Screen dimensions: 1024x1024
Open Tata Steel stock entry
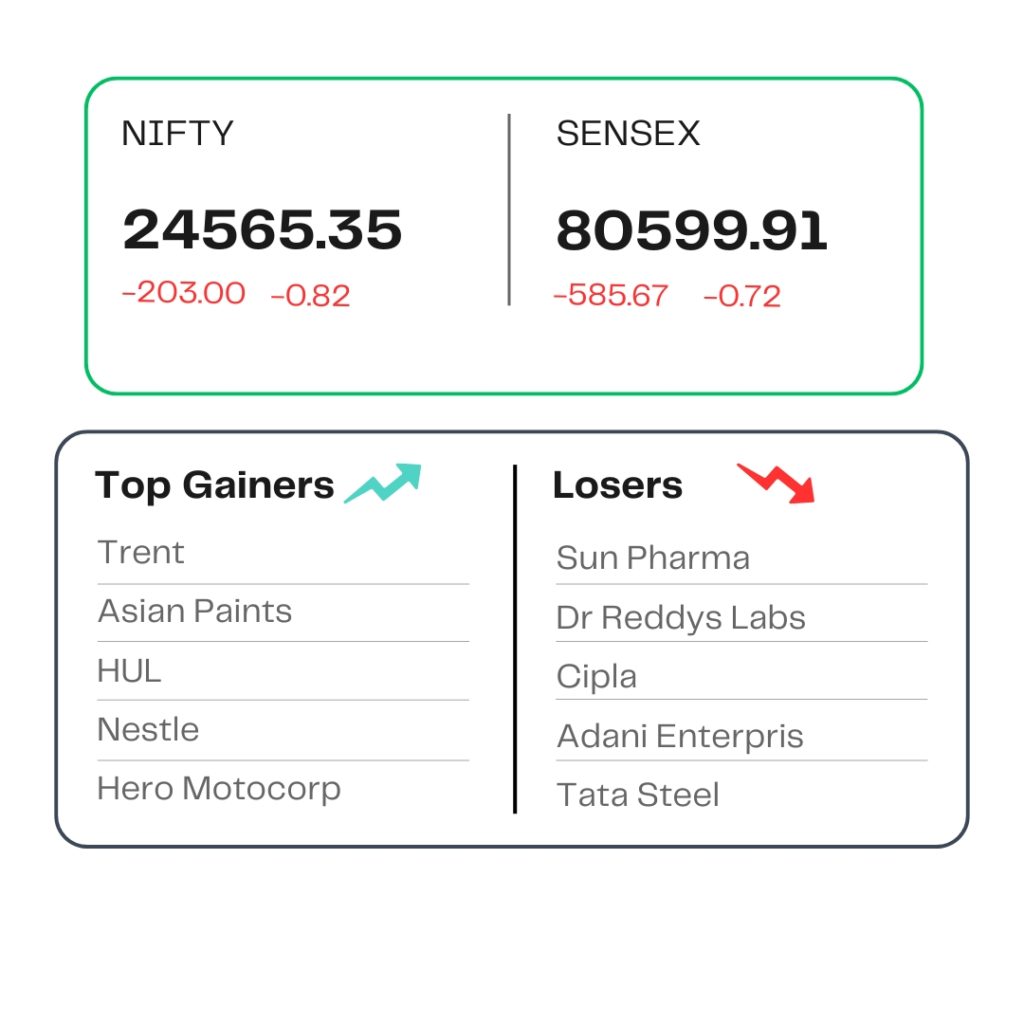point(637,795)
